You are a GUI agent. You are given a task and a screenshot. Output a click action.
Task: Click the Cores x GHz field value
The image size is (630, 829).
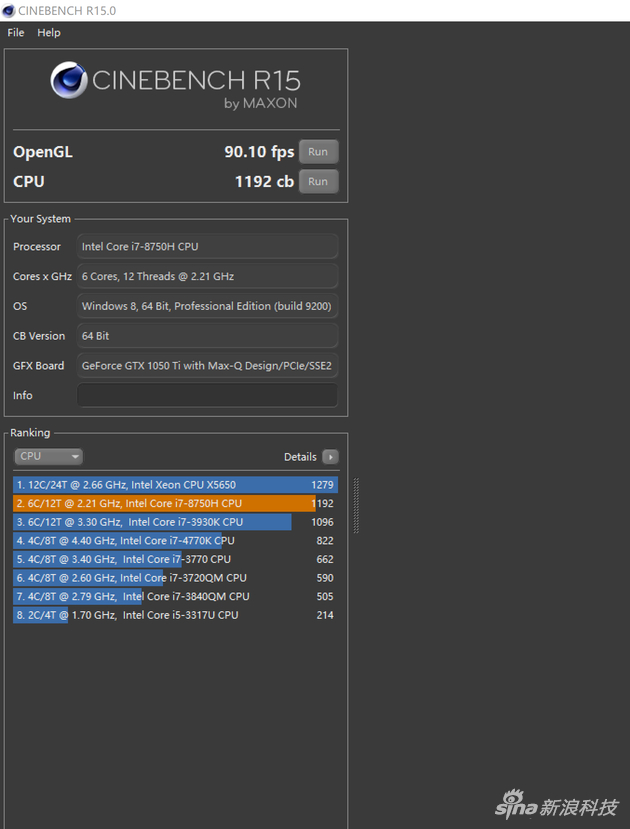[x=207, y=277]
